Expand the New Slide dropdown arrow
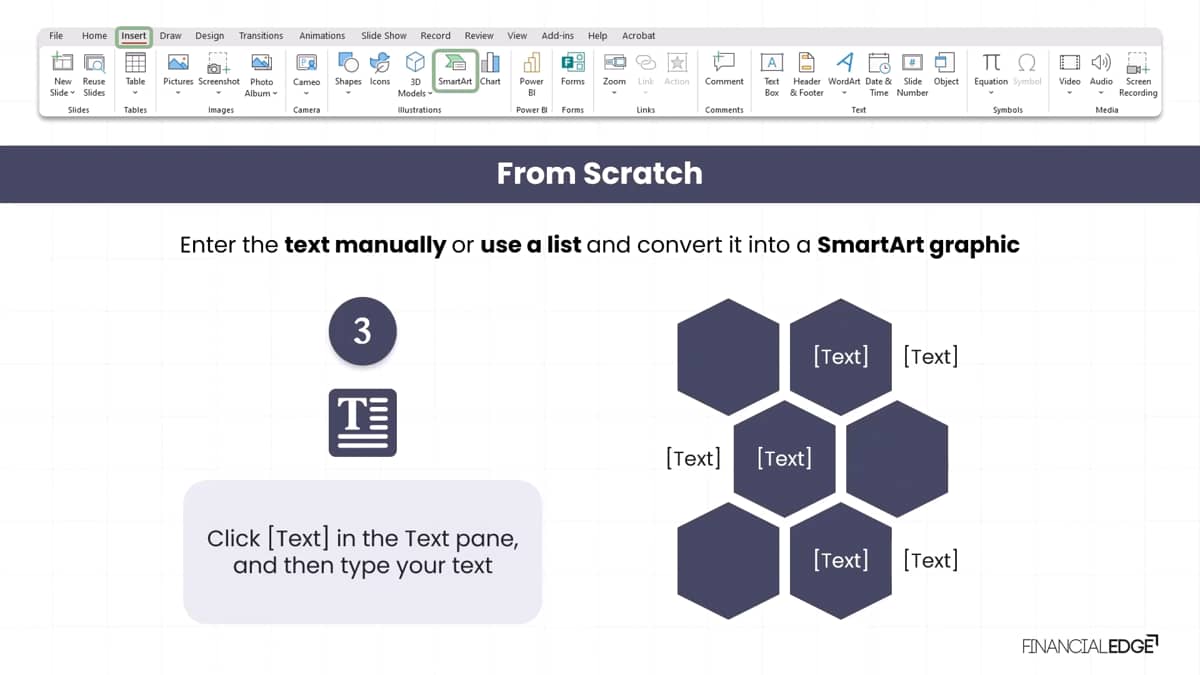This screenshot has height=675, width=1200. (72, 93)
